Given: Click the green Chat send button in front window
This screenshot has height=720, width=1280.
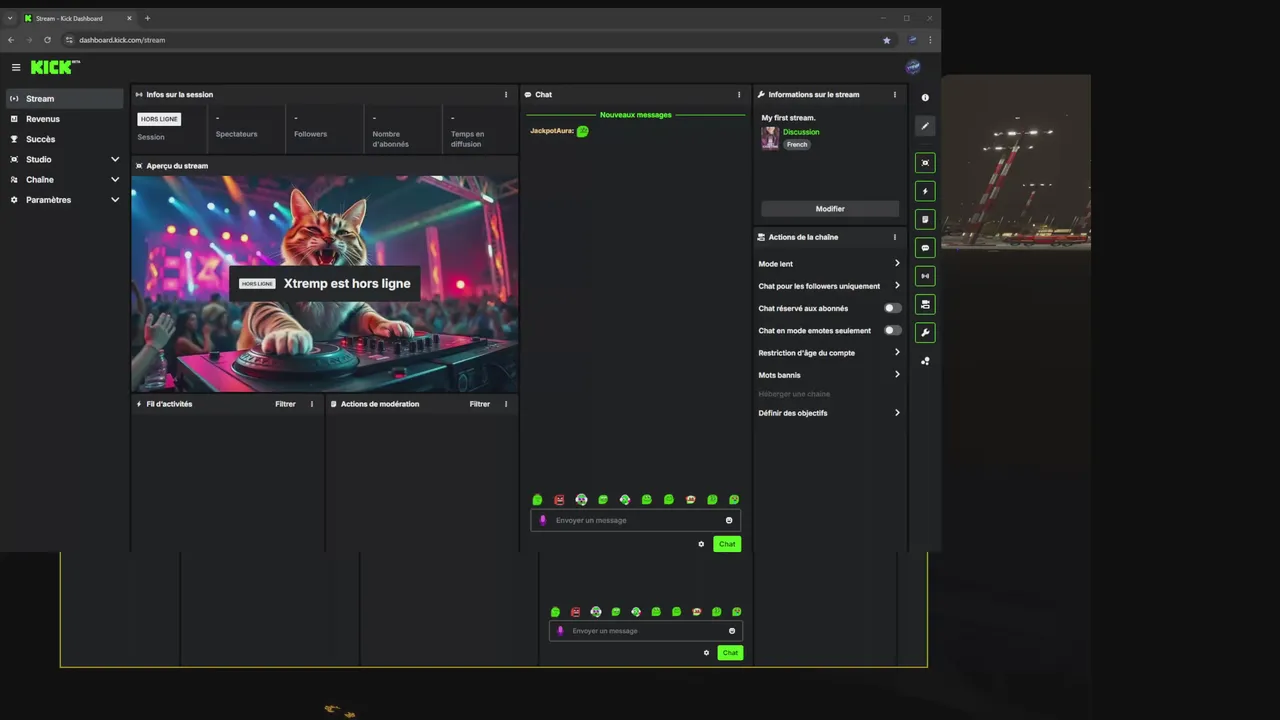Looking at the screenshot, I should 727,544.
